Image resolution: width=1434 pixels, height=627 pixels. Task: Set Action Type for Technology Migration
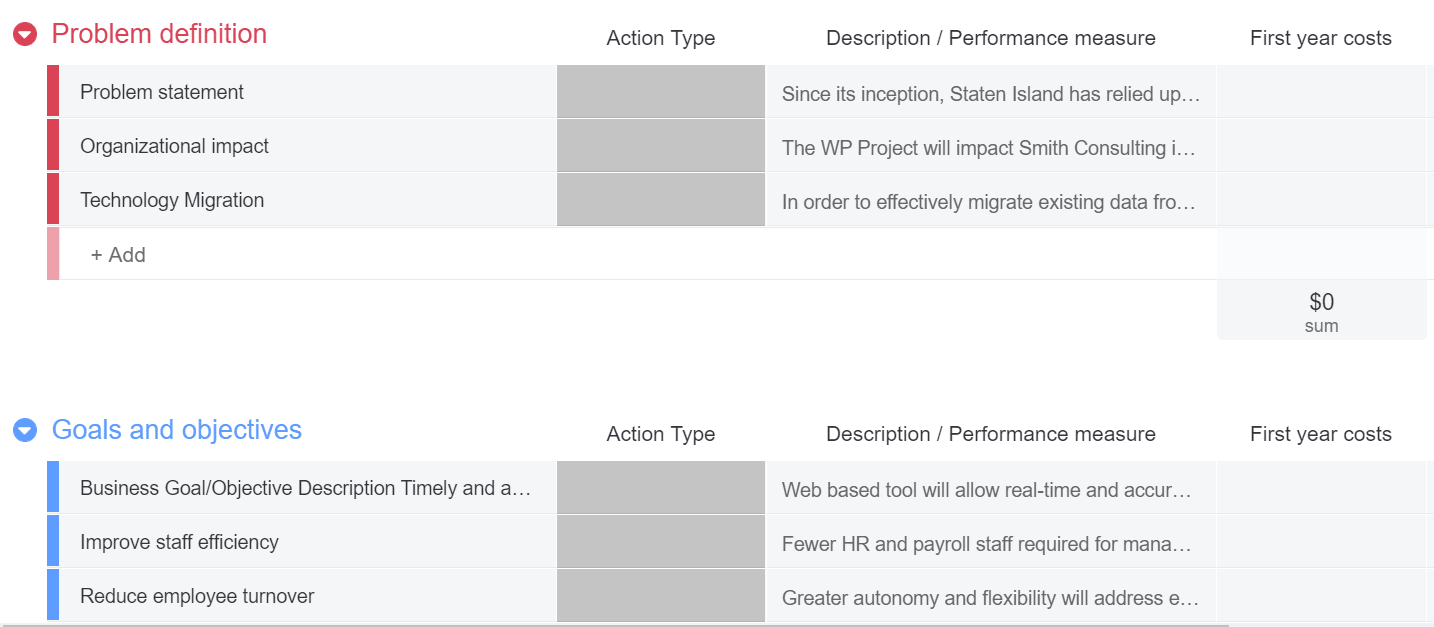(661, 200)
